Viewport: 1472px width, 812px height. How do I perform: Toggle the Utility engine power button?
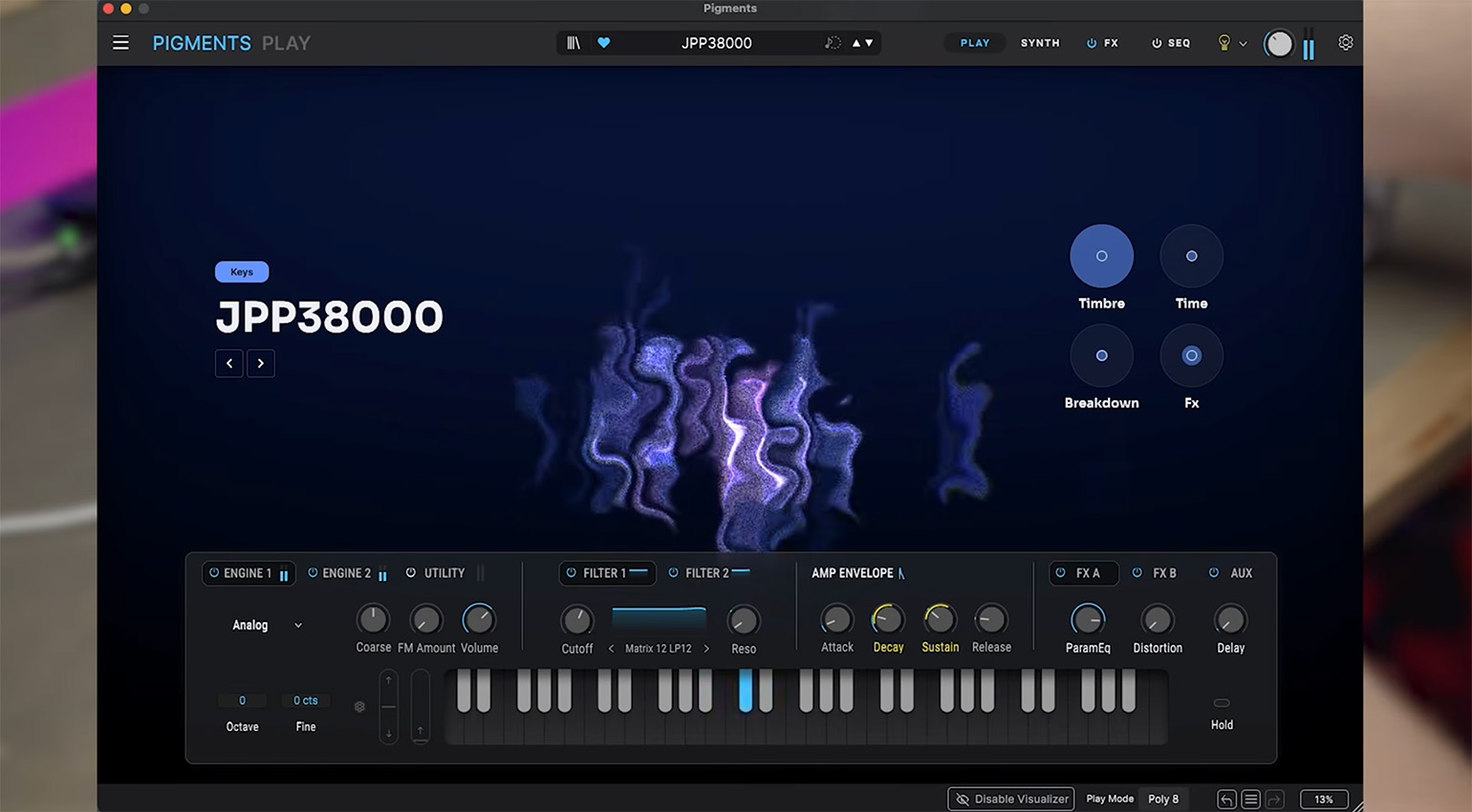411,573
